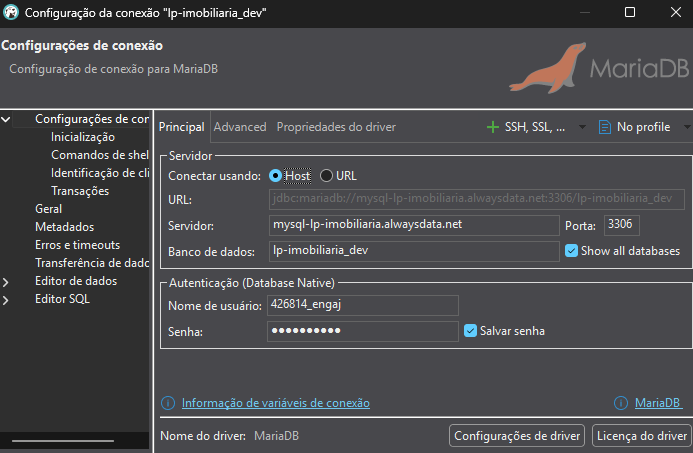Select Comandos de shell tree item
Image resolution: width=693 pixels, height=453 pixels.
[x=100, y=155]
